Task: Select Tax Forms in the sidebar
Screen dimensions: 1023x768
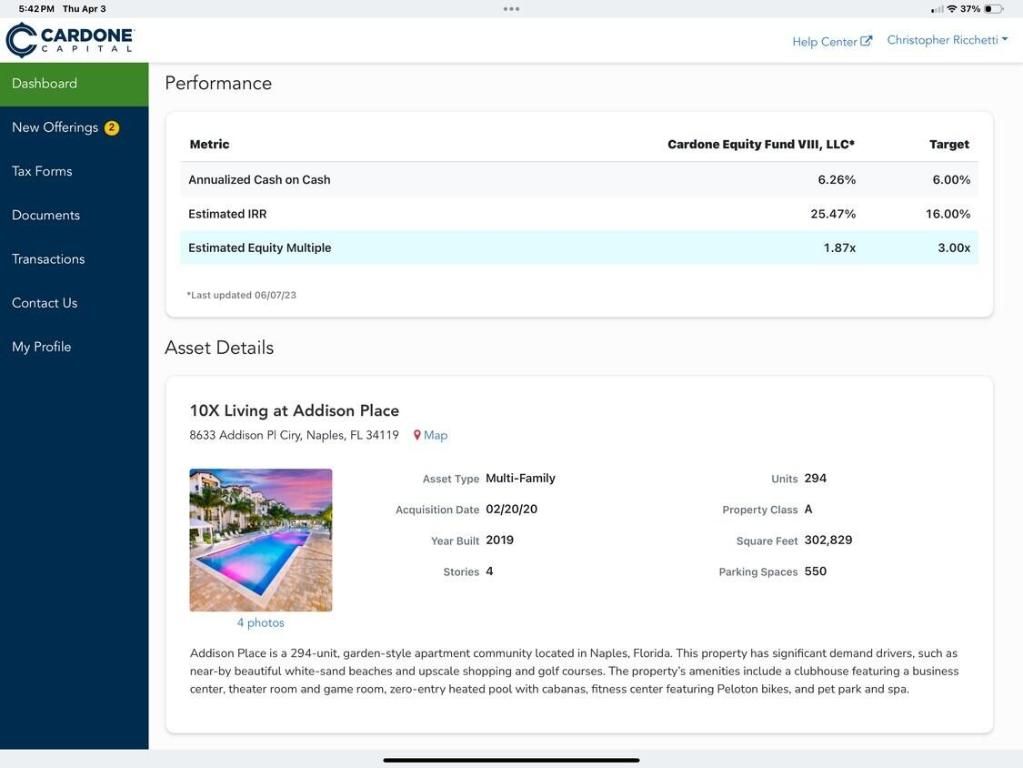Action: (42, 171)
